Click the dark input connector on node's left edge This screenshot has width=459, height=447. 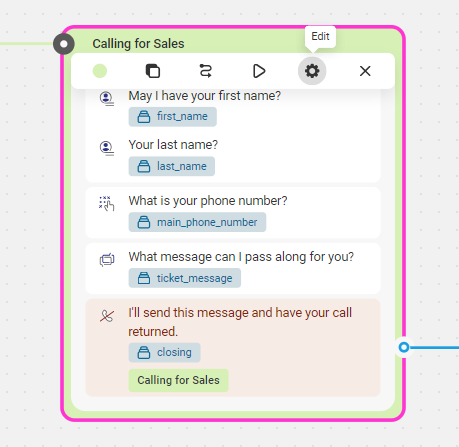pyautogui.click(x=64, y=44)
